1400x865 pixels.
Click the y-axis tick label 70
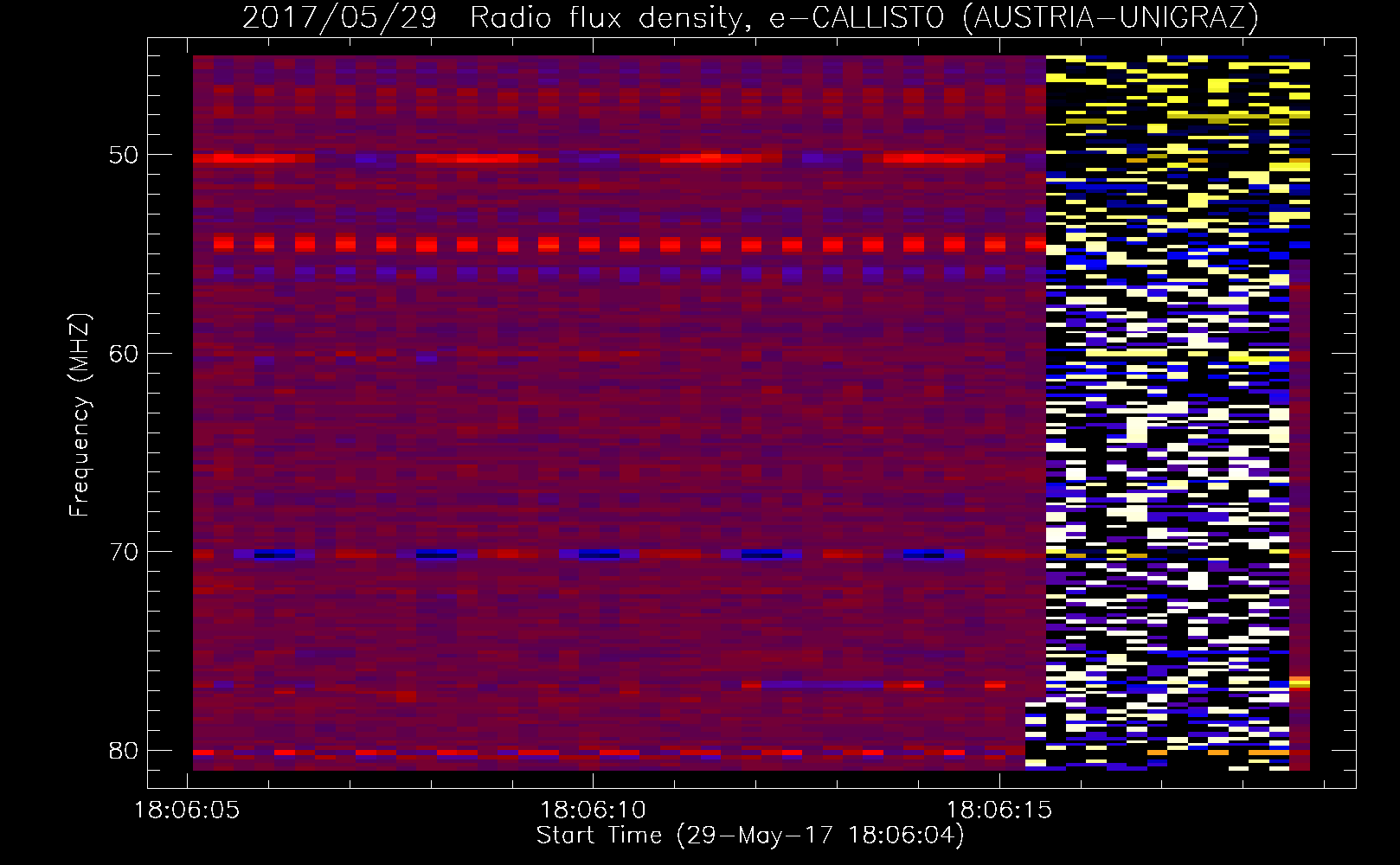[x=123, y=551]
